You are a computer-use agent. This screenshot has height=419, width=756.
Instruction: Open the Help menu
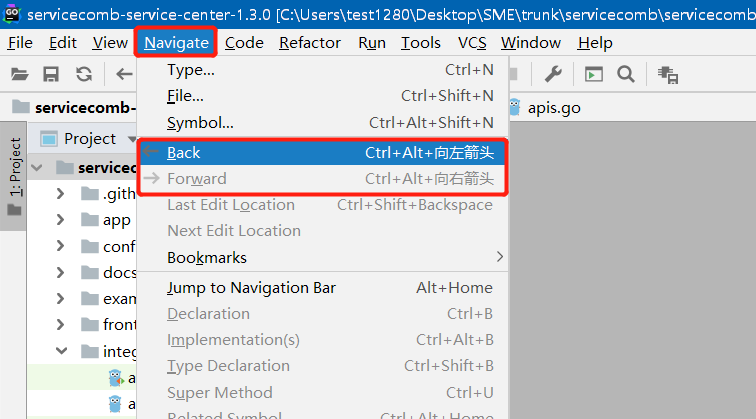[x=595, y=43]
